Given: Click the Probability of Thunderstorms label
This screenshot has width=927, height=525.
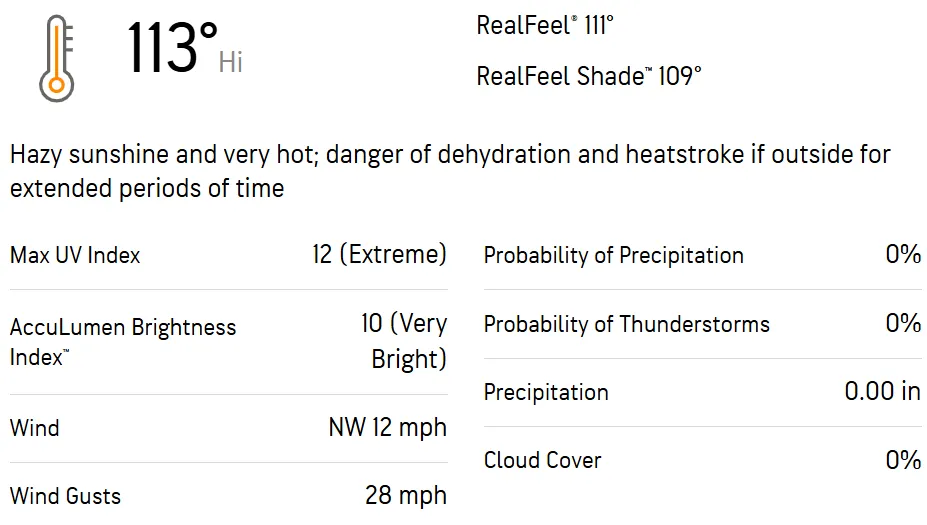Looking at the screenshot, I should (x=626, y=324).
